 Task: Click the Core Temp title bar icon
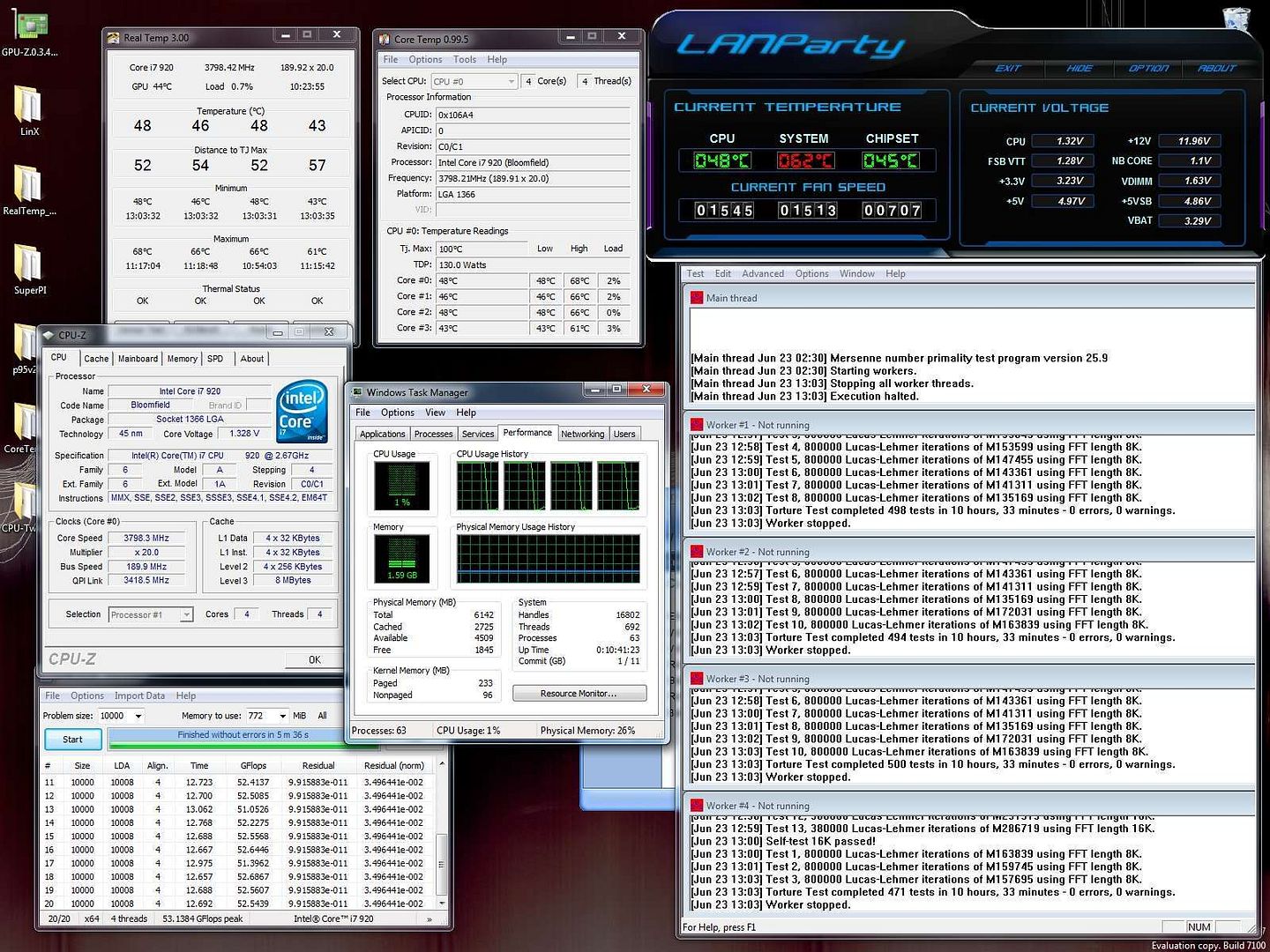pos(384,39)
